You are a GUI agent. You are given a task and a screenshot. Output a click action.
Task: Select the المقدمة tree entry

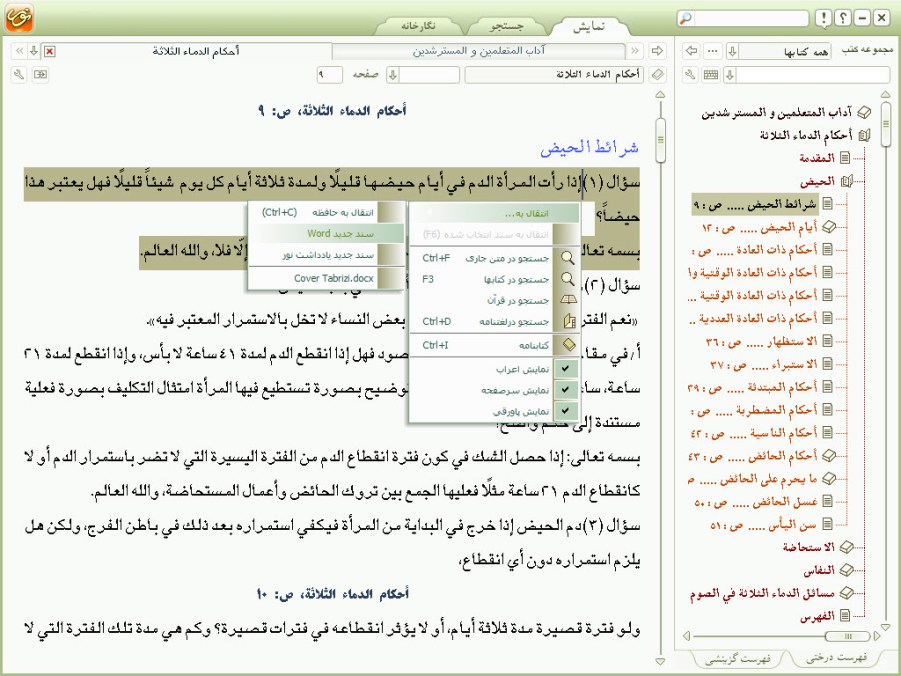point(817,158)
